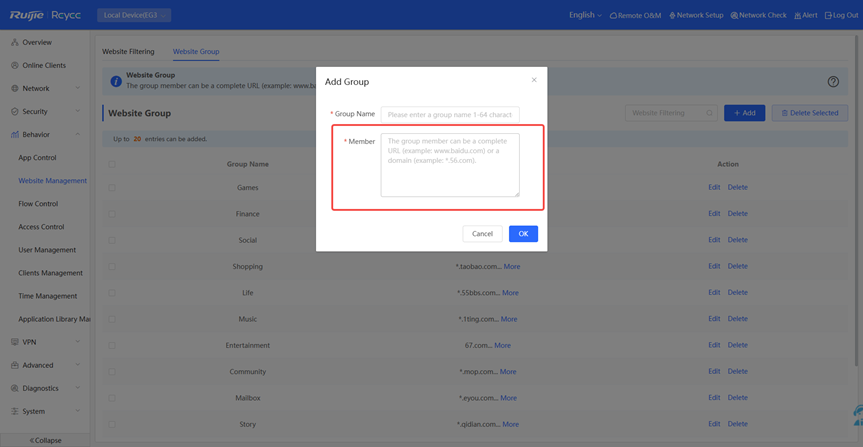
Task: Check the Finance row checkbox
Action: click(x=112, y=214)
